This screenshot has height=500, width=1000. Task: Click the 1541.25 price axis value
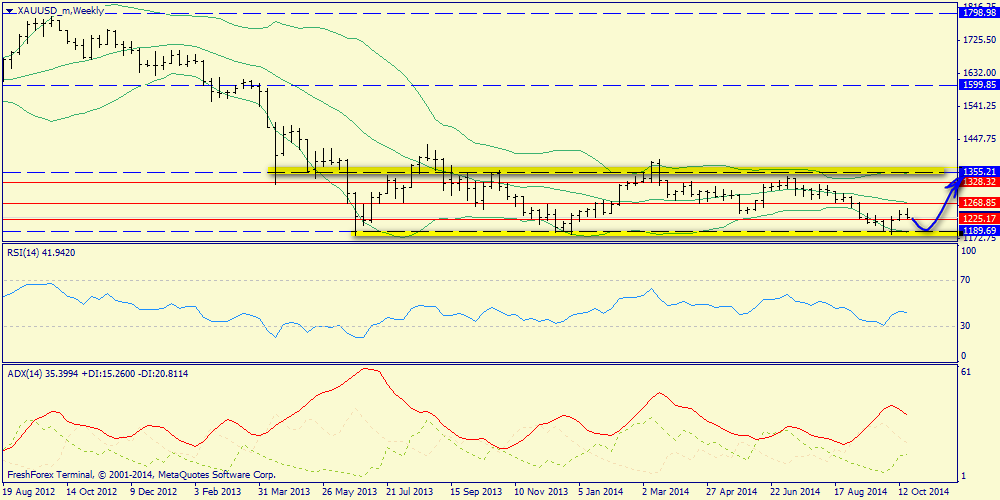pyautogui.click(x=981, y=106)
